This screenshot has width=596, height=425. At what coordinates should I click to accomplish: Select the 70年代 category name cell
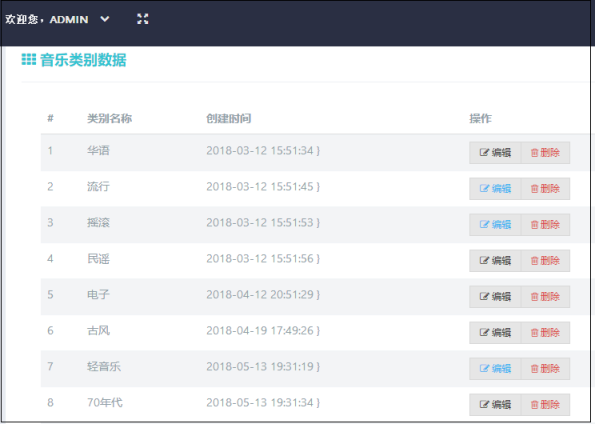pos(105,402)
